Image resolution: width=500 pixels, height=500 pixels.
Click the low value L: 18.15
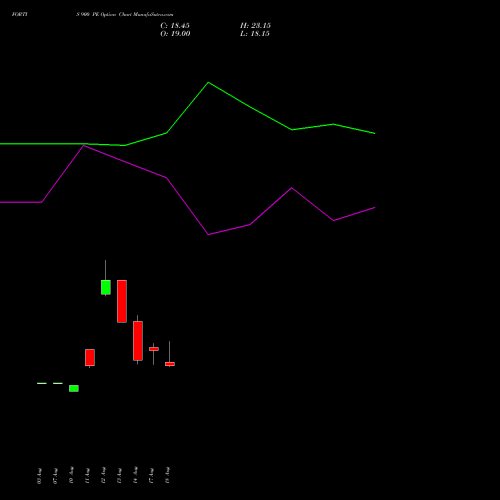click(255, 34)
